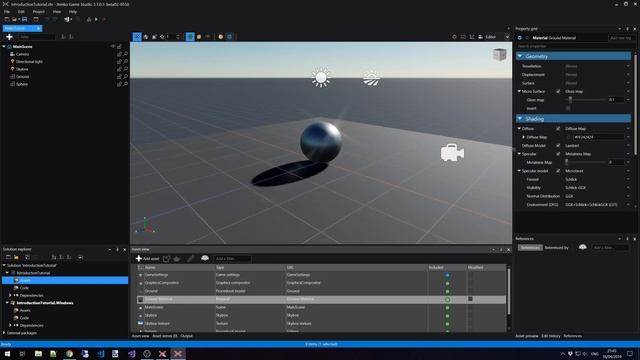Open the View menu
Screen dimensions: 640x360
pyautogui.click(x=57, y=12)
